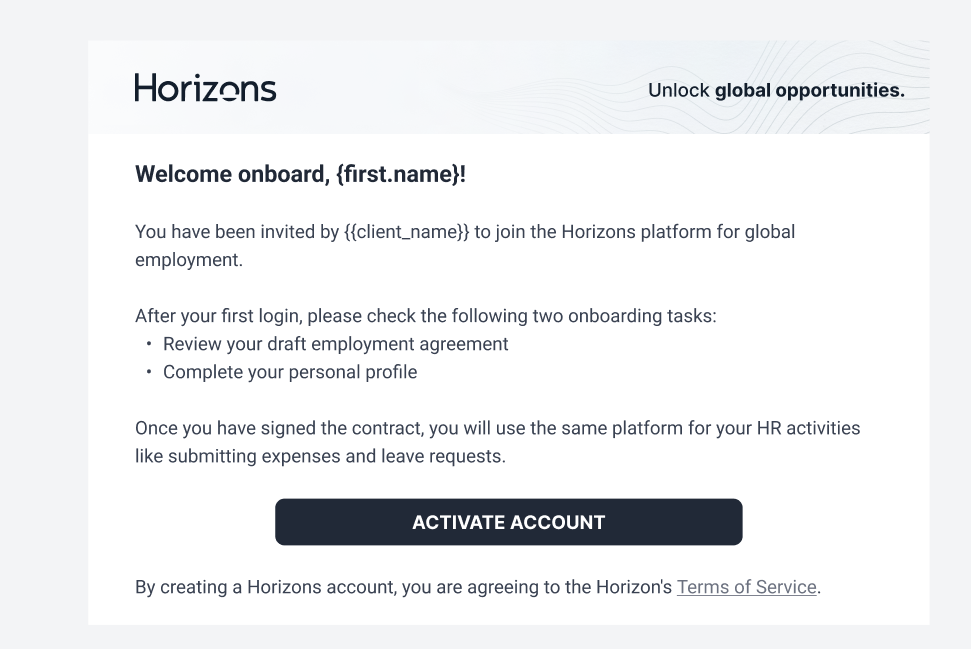Image resolution: width=971 pixels, height=649 pixels.
Task: Click the "After your first login" sentence
Action: coord(425,316)
